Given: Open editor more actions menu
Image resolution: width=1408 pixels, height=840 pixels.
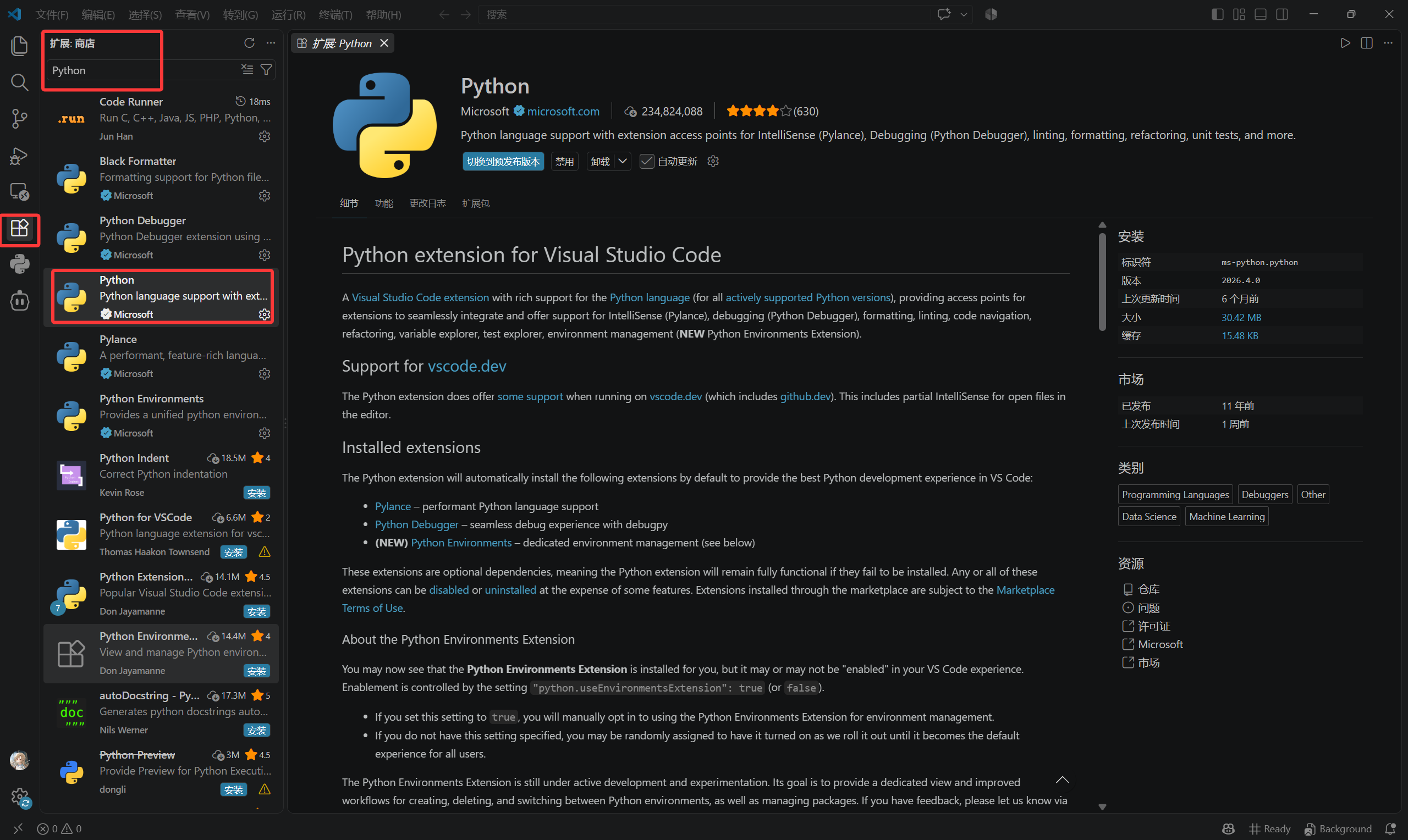Looking at the screenshot, I should 1388,43.
